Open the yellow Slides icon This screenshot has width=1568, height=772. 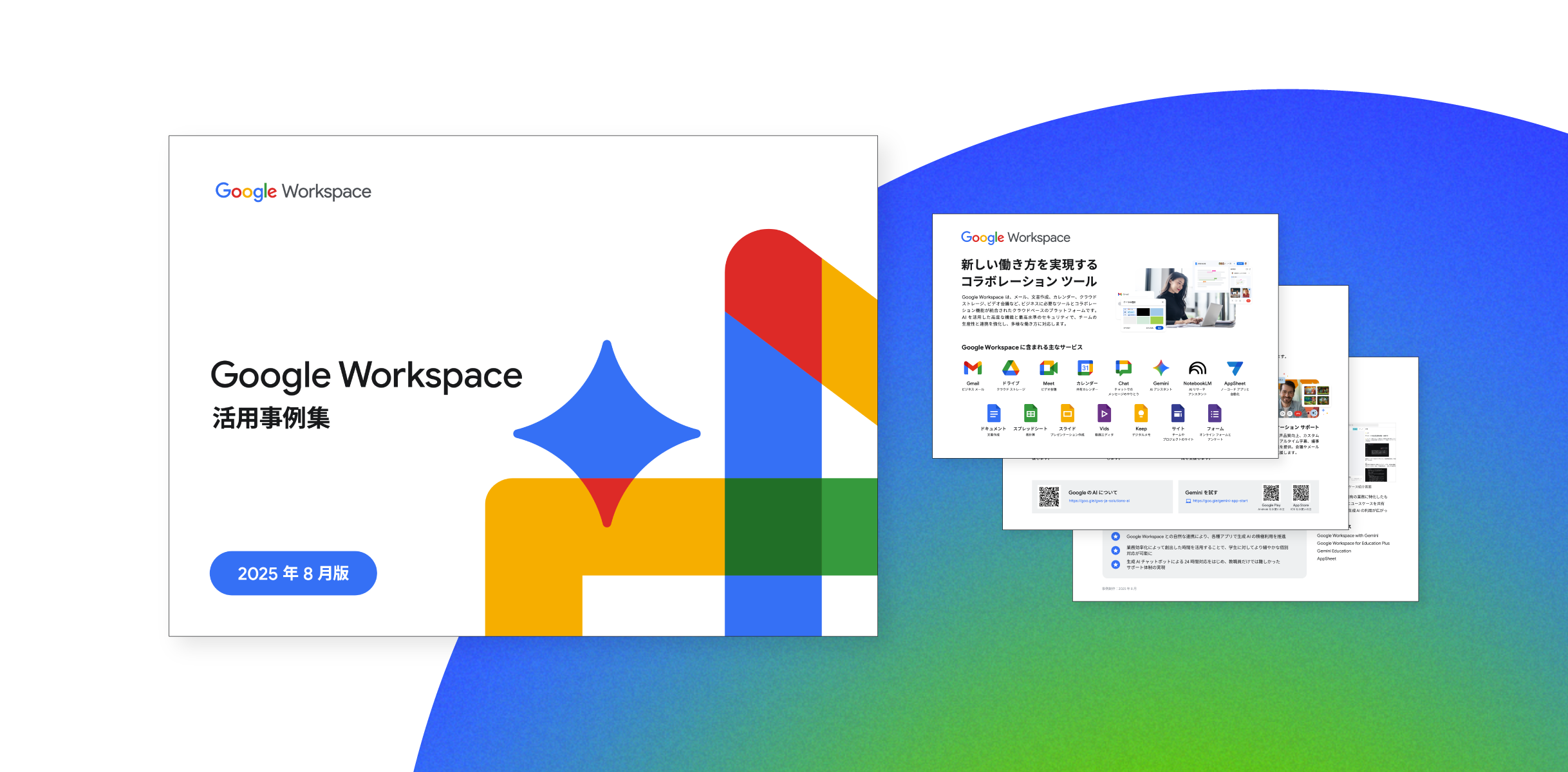[1067, 413]
